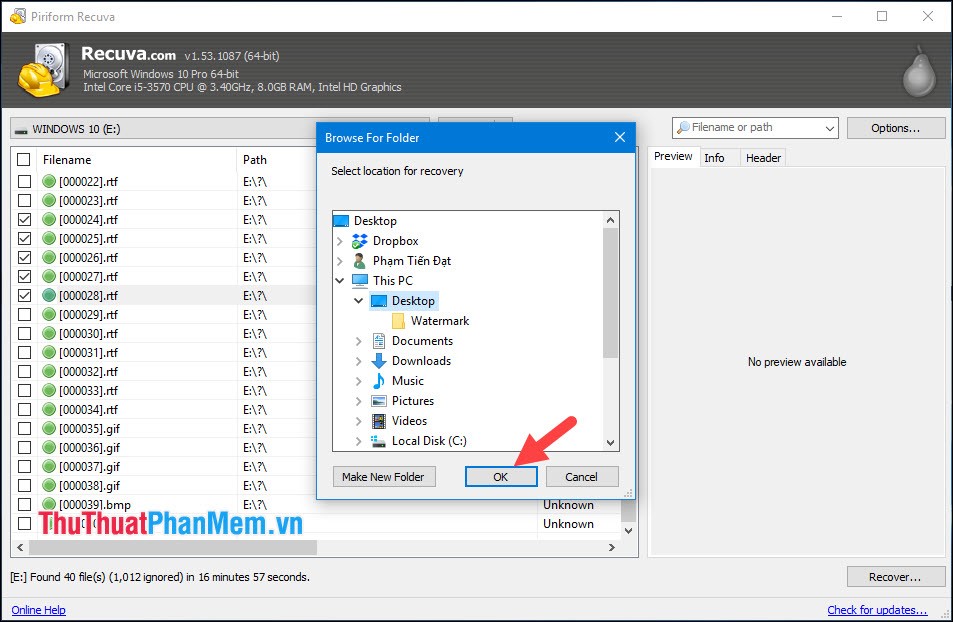Click the file list horizontal scrollbar thumb
Viewport: 953px width, 622px height.
click(x=173, y=547)
